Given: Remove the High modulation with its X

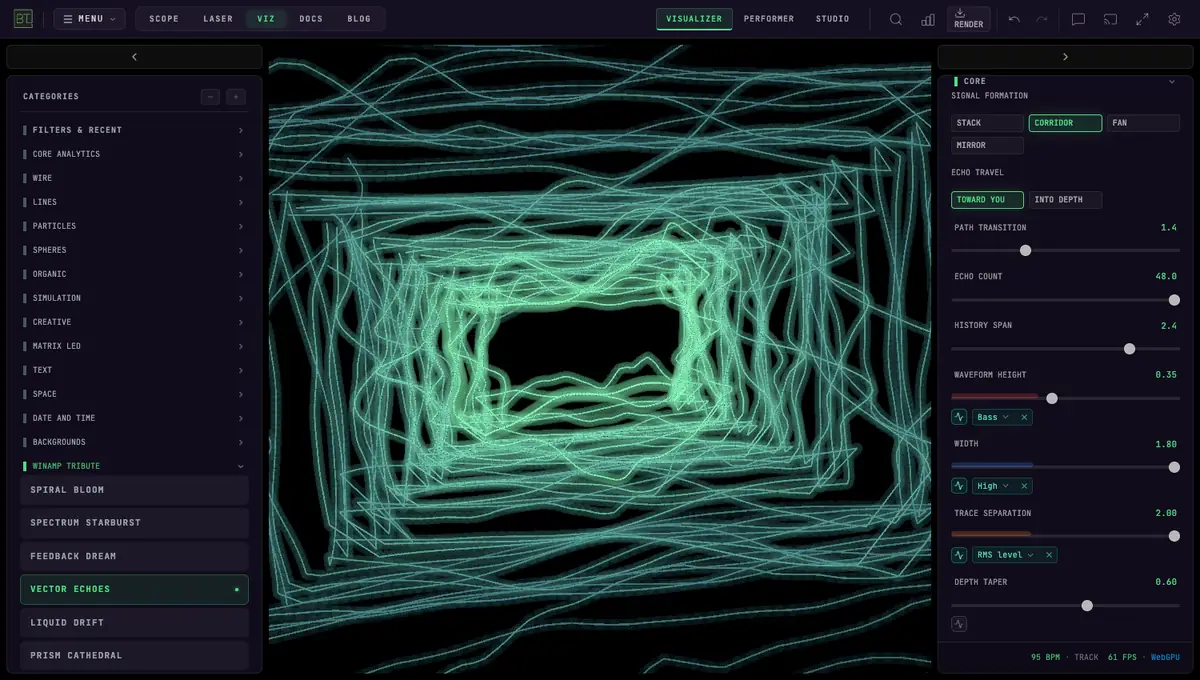Looking at the screenshot, I should click(1024, 486).
